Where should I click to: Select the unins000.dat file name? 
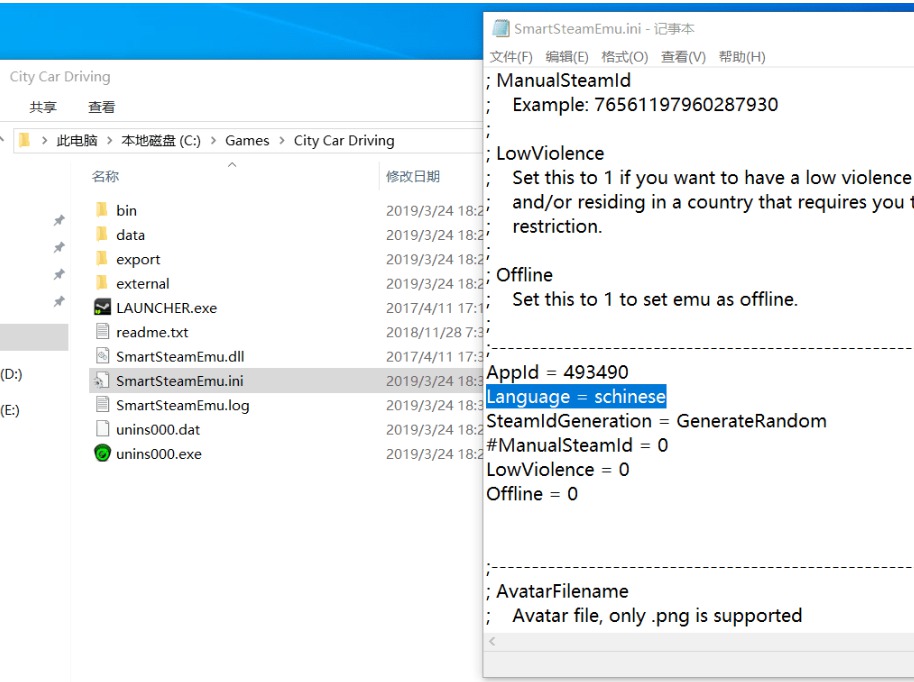[x=158, y=430]
